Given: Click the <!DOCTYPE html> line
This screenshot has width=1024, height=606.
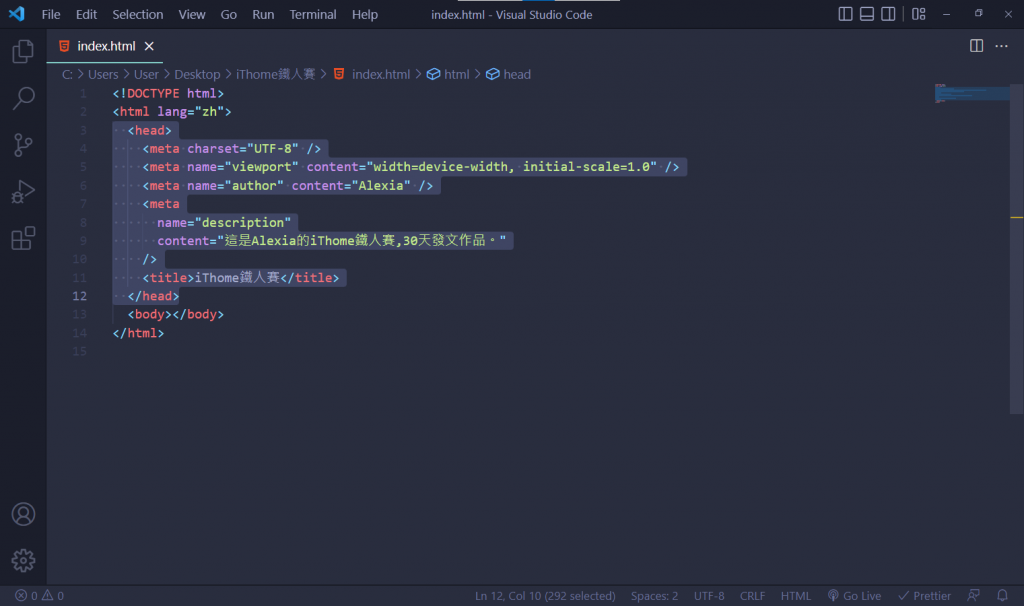Looking at the screenshot, I should pos(168,93).
